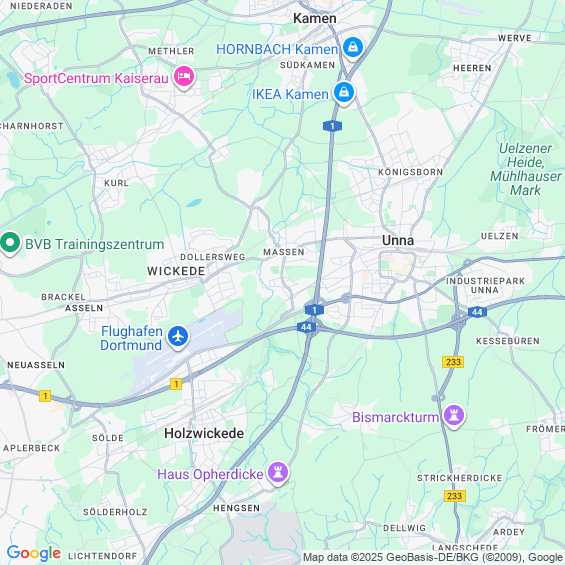Select the KÖNIGSBORN district label
565x565 pixels.
click(410, 172)
